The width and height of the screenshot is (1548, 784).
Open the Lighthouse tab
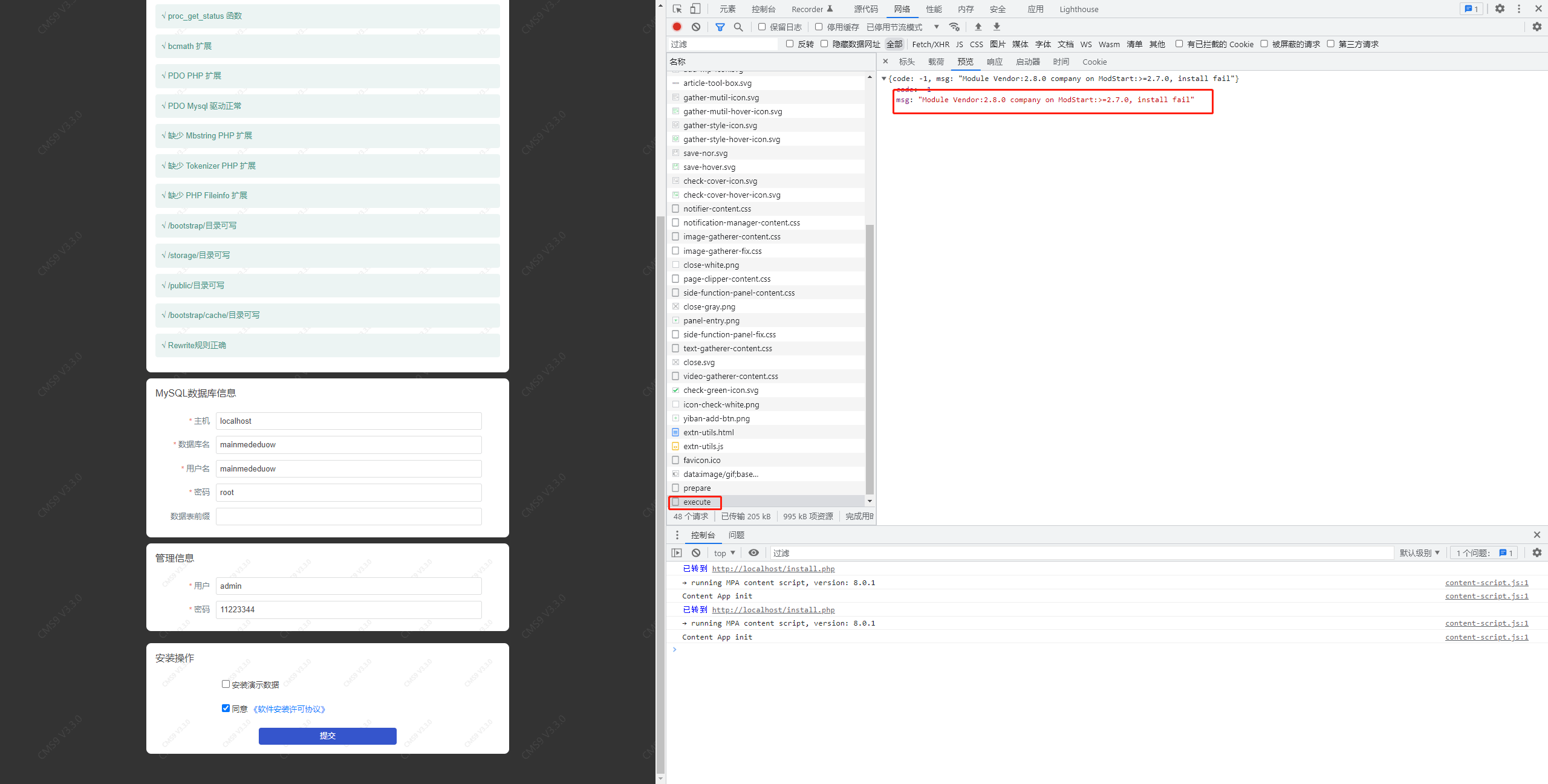pos(1079,9)
